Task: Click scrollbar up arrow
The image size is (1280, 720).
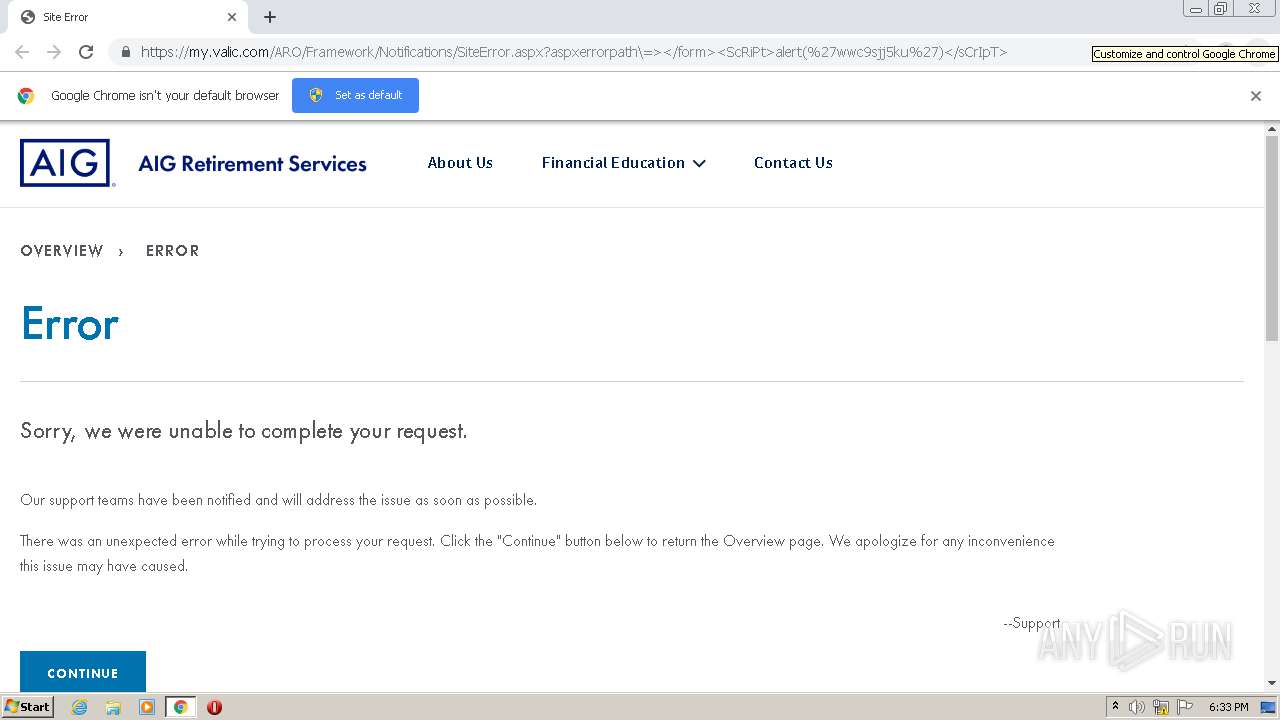Action: (x=1272, y=129)
